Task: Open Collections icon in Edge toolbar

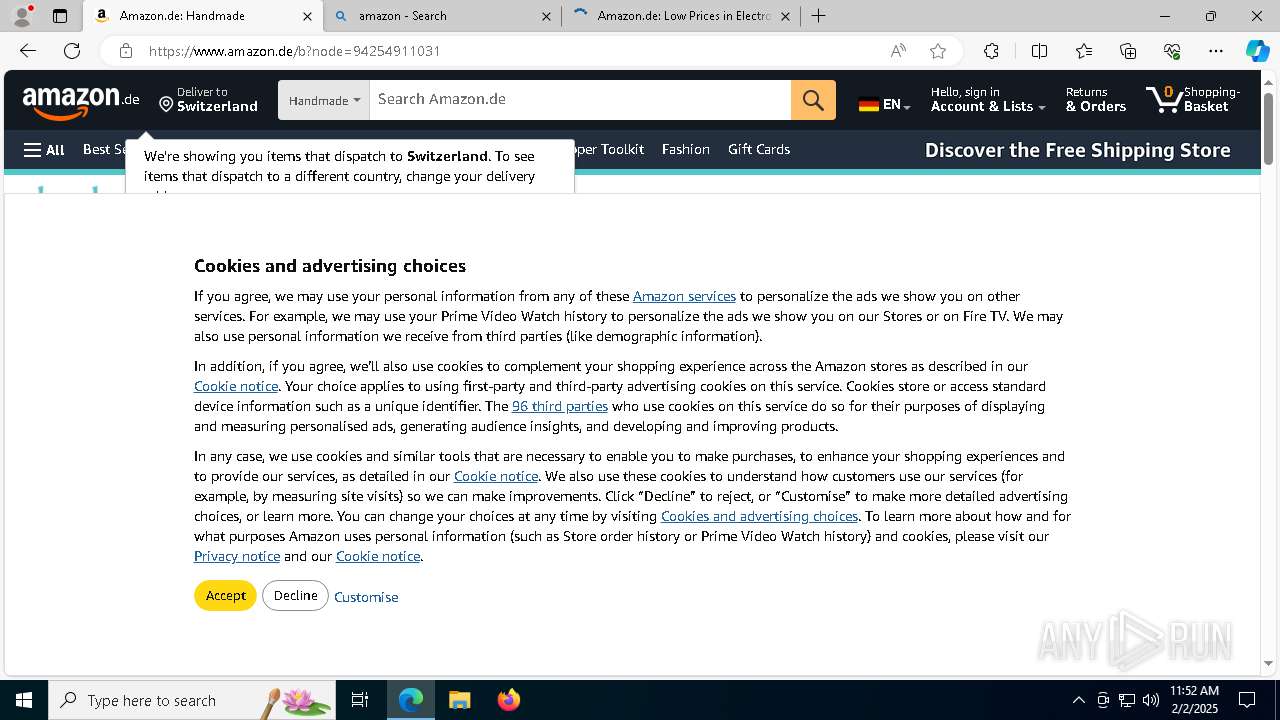Action: pyautogui.click(x=1128, y=51)
